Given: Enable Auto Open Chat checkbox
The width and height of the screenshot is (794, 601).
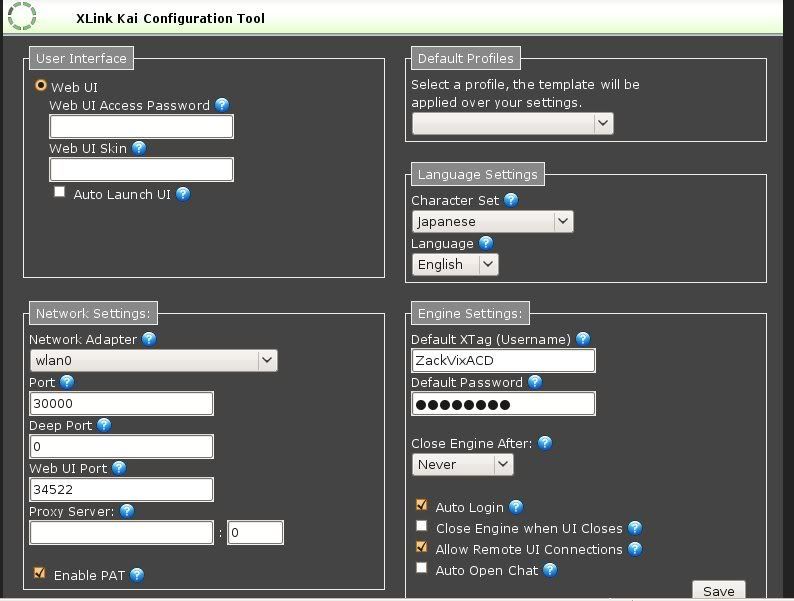Looking at the screenshot, I should click(421, 568).
